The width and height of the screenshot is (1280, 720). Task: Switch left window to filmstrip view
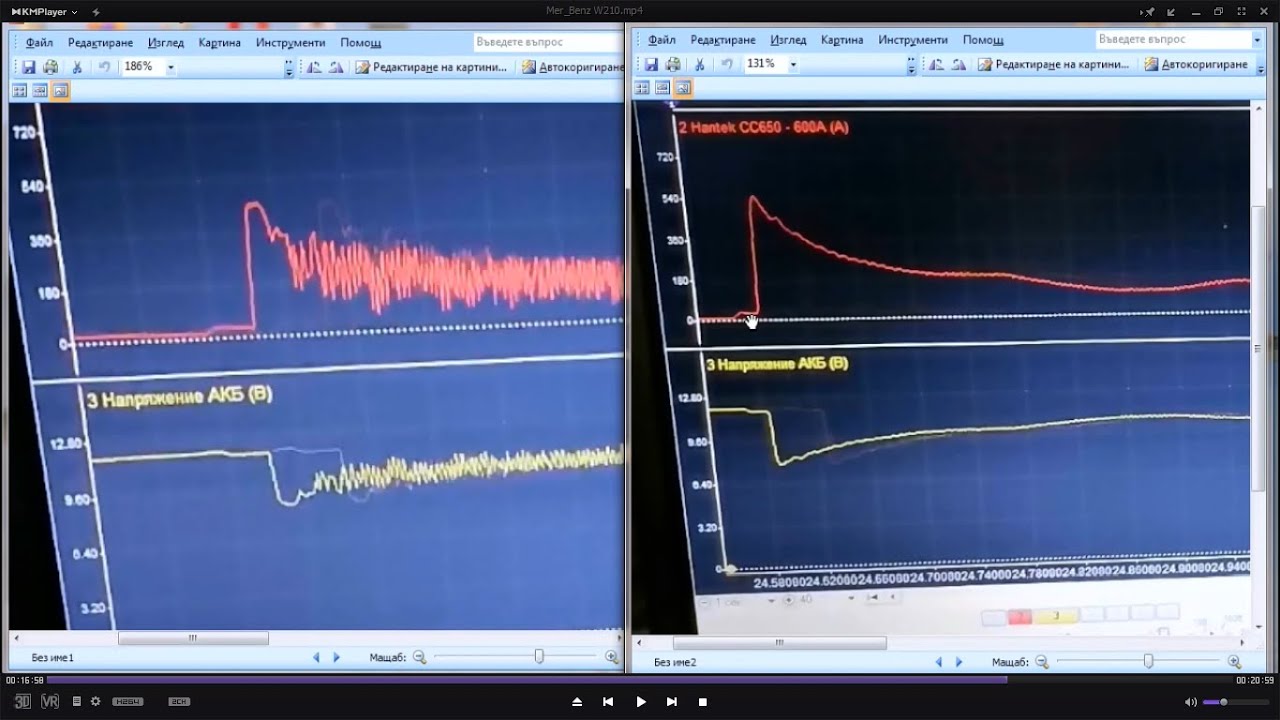point(40,90)
